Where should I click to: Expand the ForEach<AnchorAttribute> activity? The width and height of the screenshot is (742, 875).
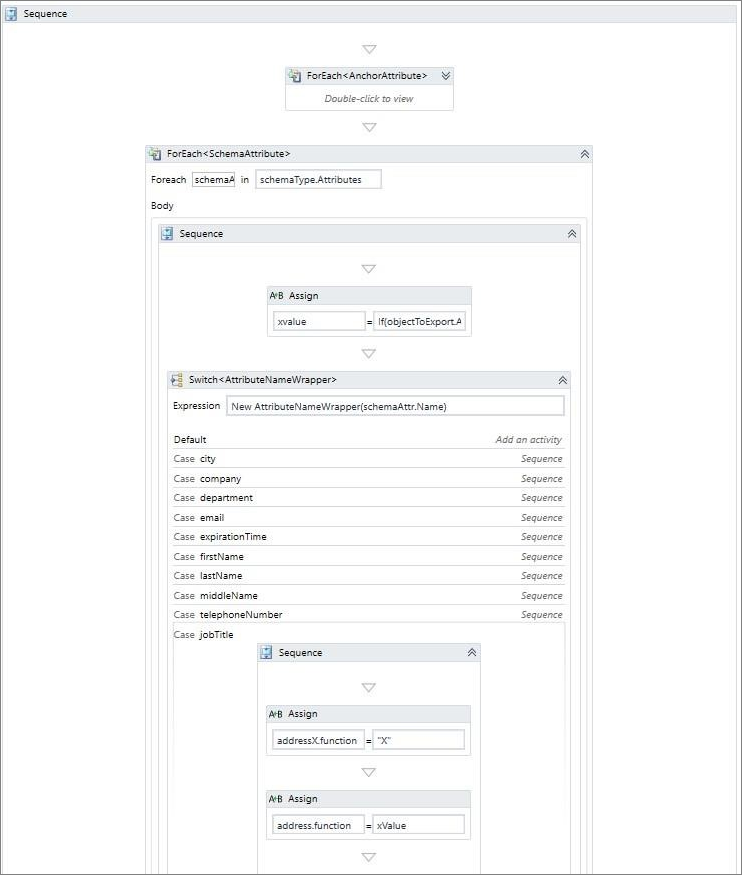tap(446, 76)
